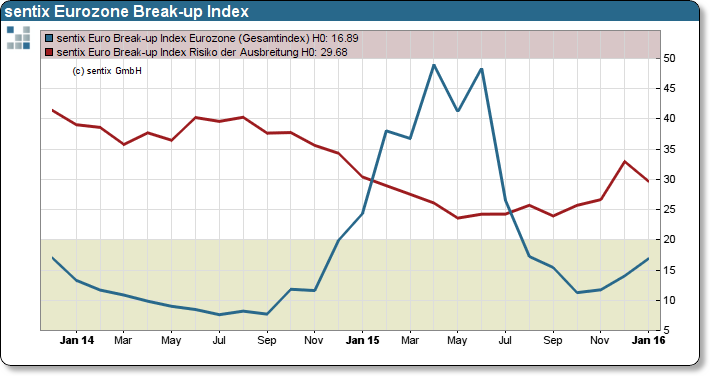710x376 pixels.
Task: Click the Jan 2015 crossing of red and blue lines
Action: point(371,181)
